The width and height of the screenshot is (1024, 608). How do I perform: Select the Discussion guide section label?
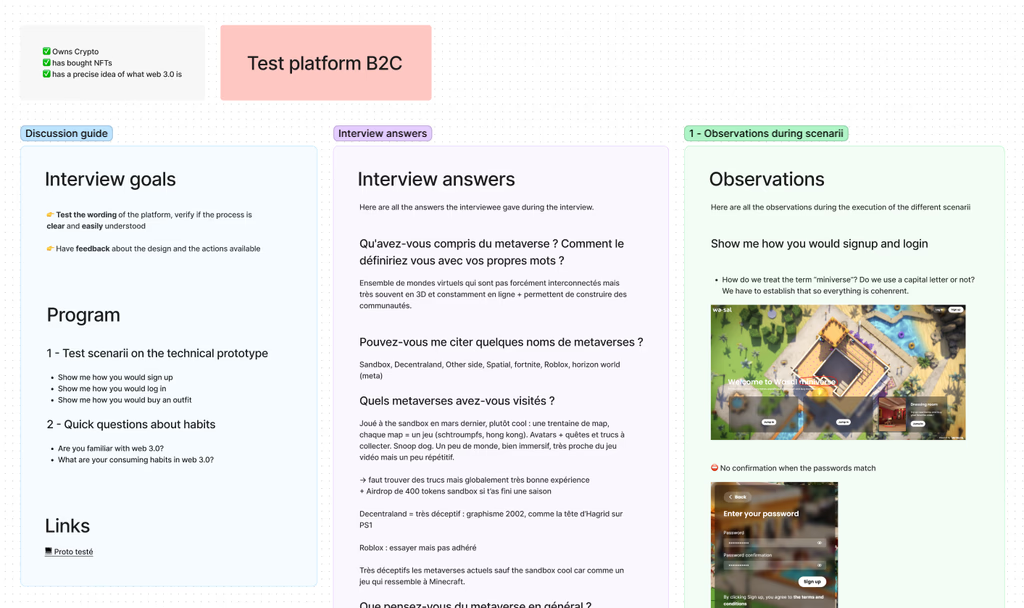tap(66, 133)
